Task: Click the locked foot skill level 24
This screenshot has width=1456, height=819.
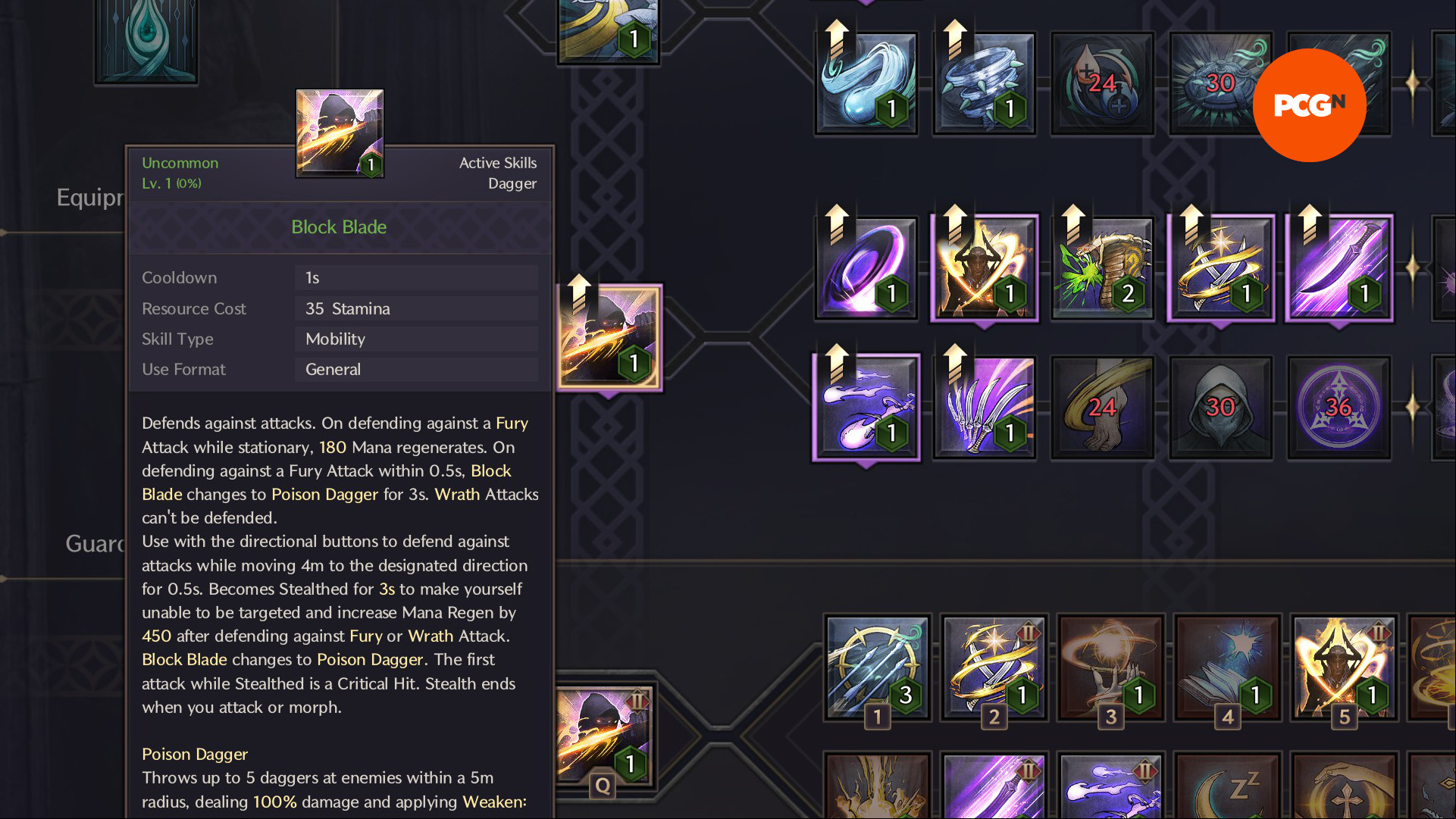Action: coord(1103,408)
